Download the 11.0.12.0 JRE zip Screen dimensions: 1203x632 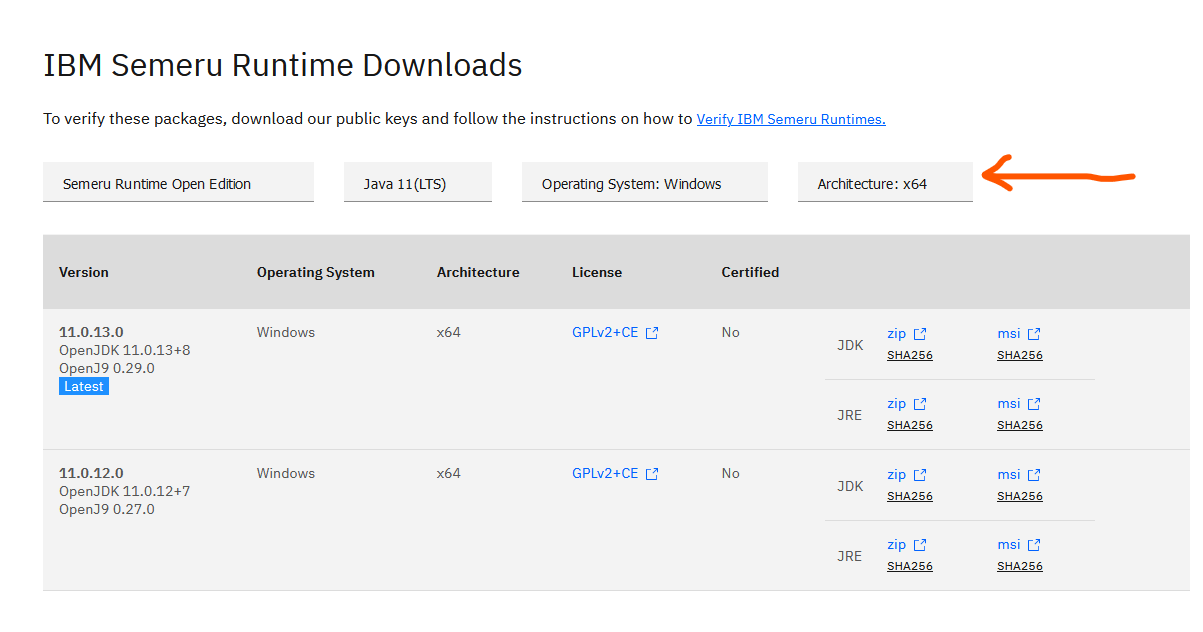tap(896, 545)
